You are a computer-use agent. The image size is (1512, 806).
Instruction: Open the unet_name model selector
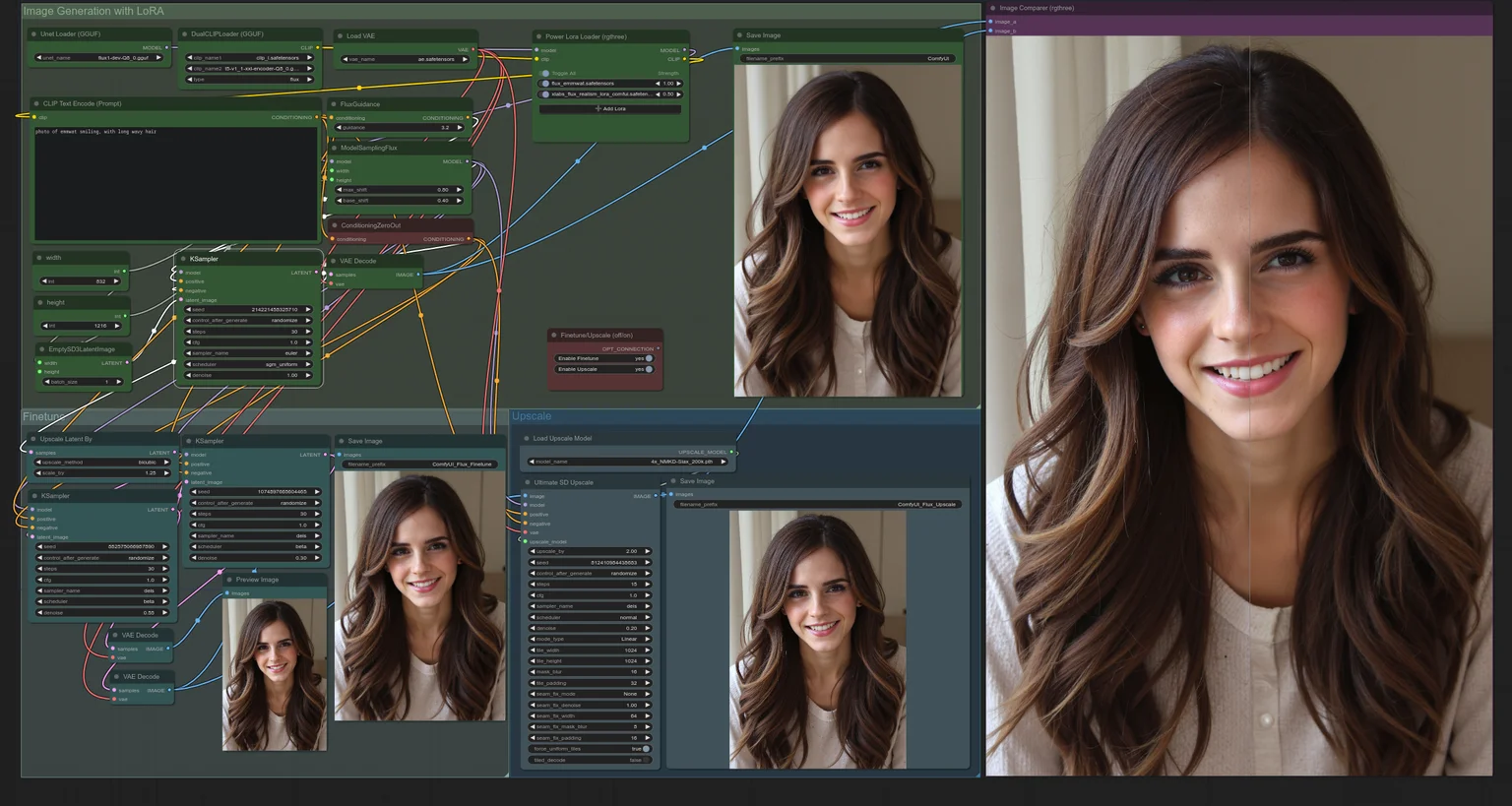[x=98, y=58]
